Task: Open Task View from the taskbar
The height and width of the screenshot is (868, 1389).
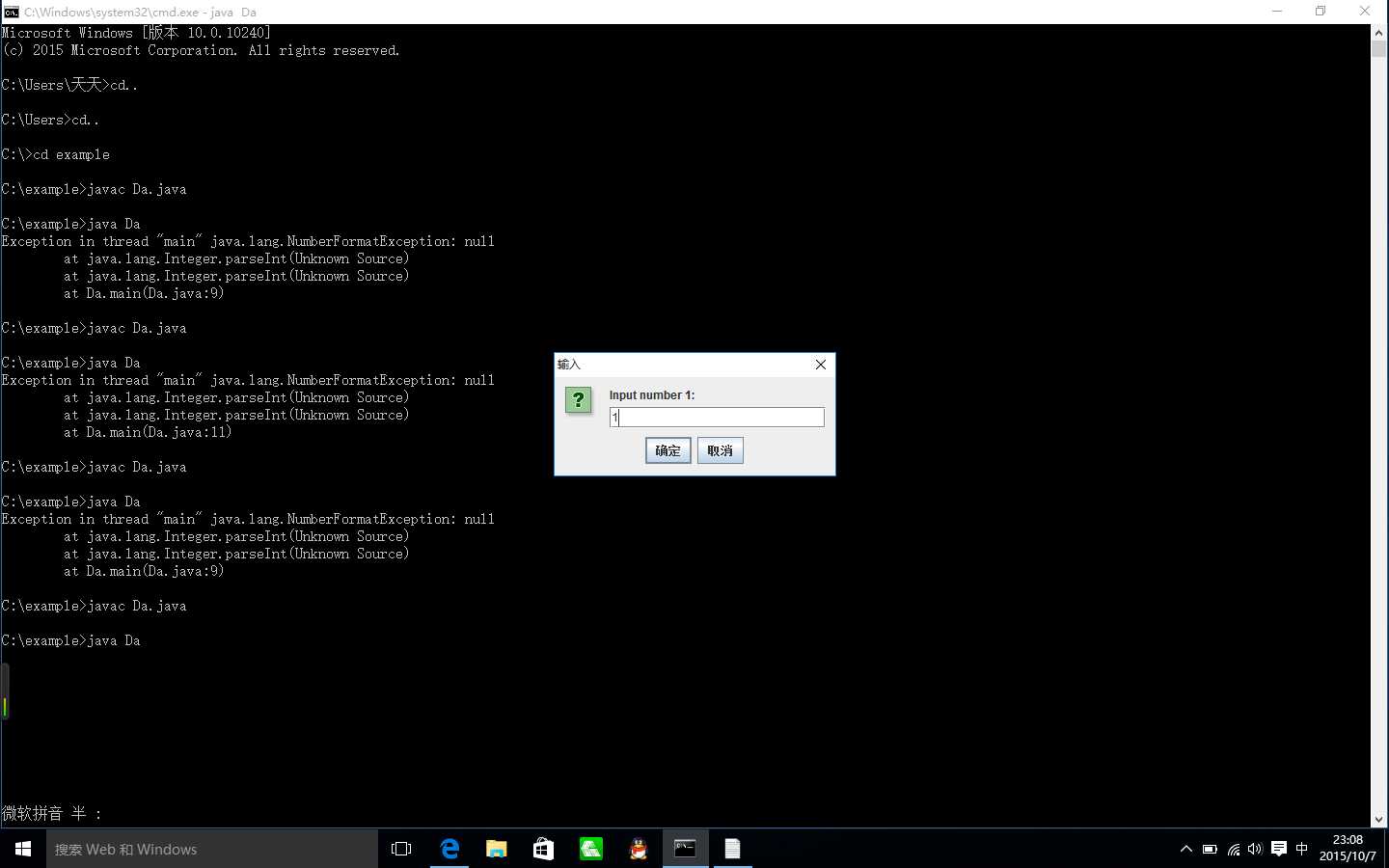Action: [401, 849]
